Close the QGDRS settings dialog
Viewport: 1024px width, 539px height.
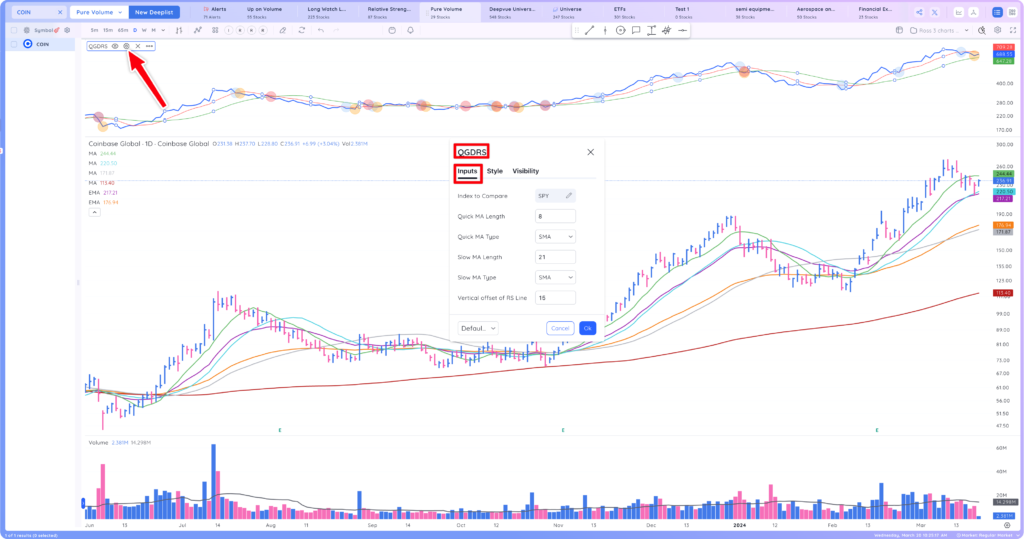[590, 152]
